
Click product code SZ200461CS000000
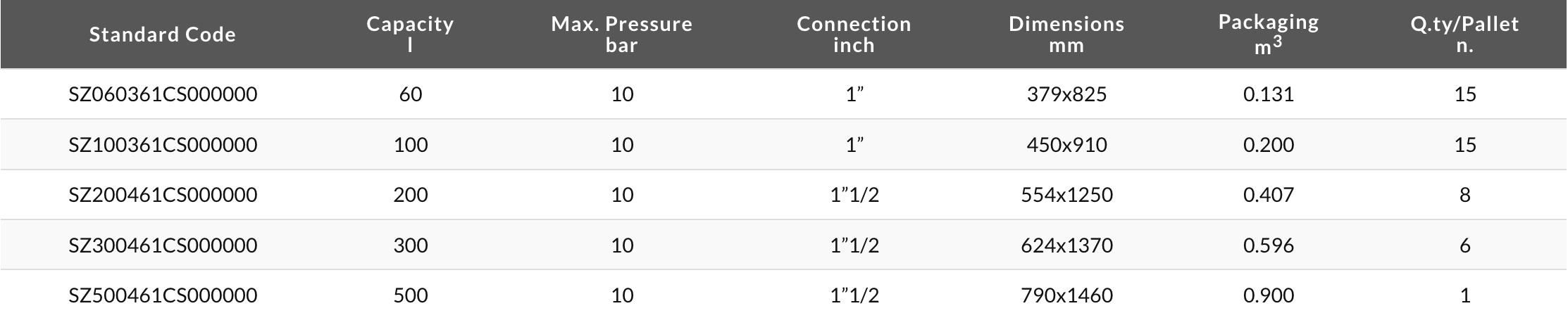tap(163, 195)
